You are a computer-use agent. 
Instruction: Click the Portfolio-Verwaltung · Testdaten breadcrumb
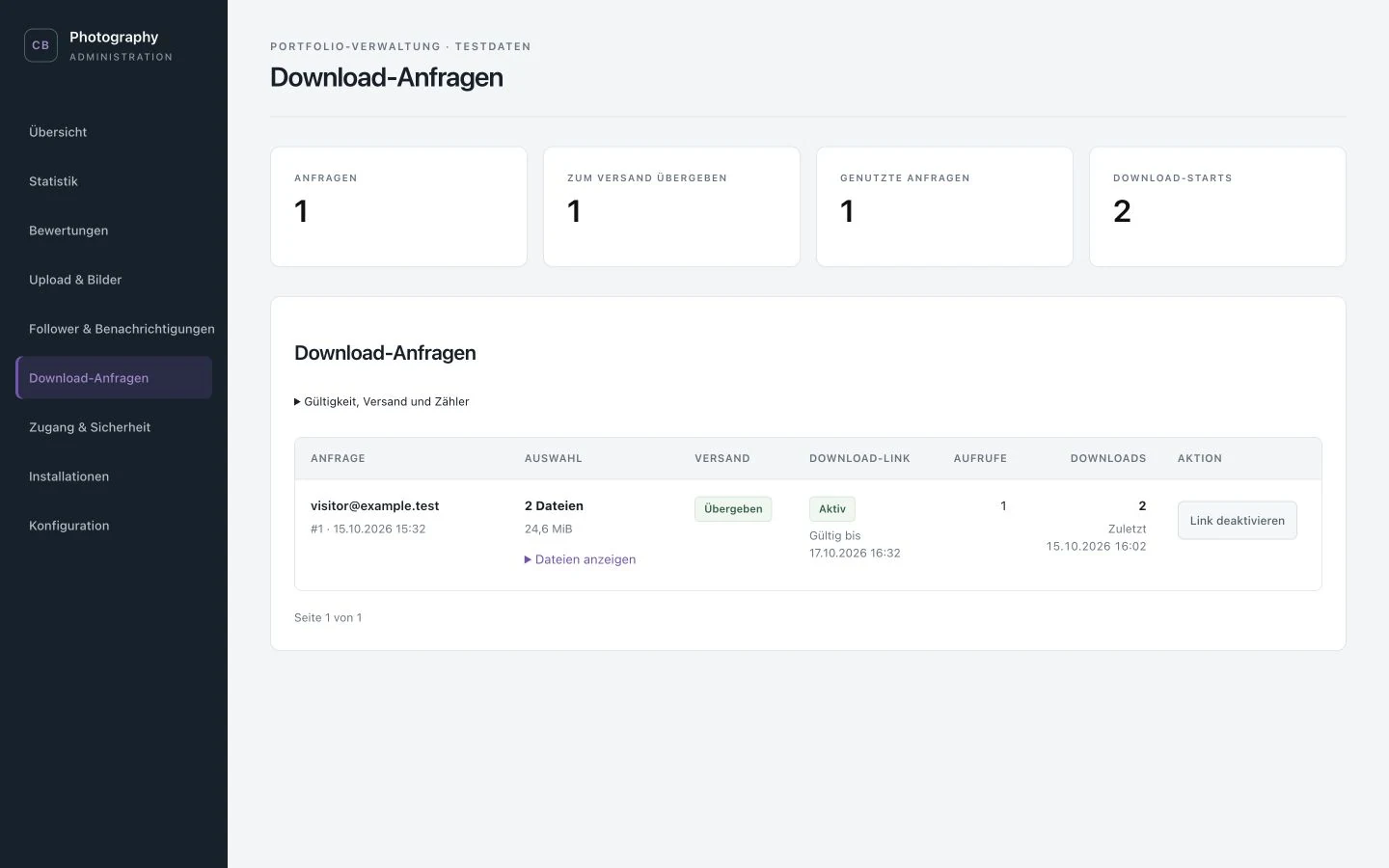pyautogui.click(x=400, y=46)
